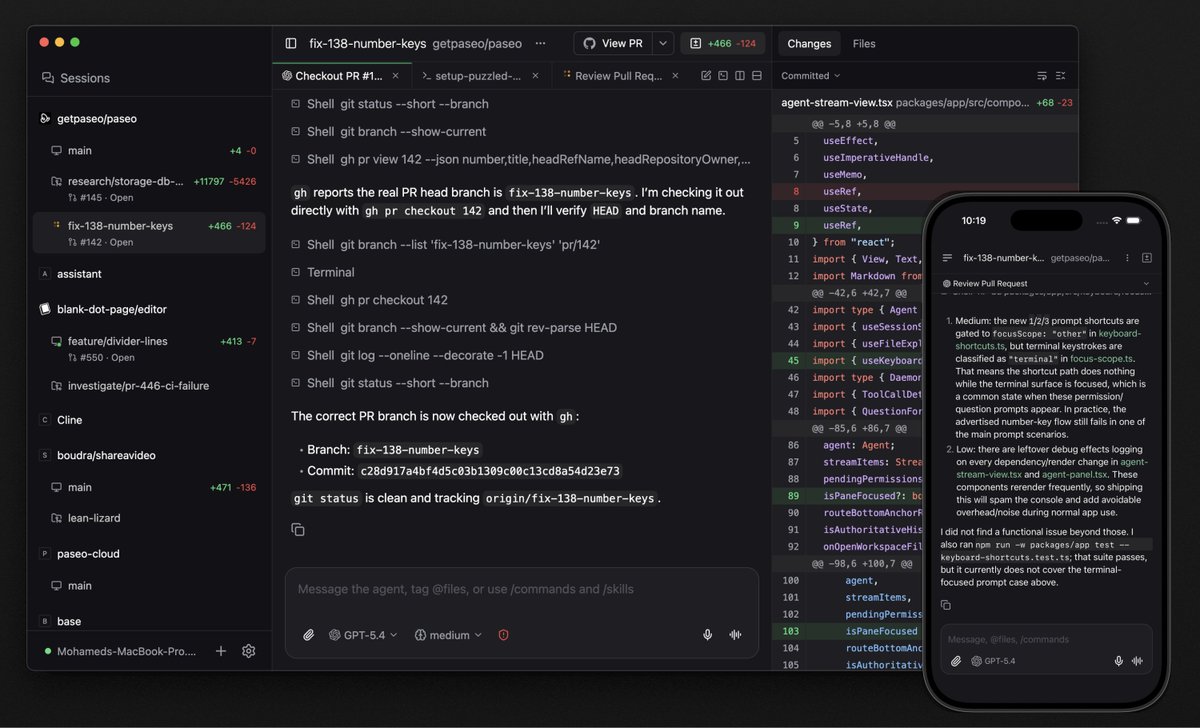Screen dimensions: 1200x728
Task: Switch to the Files tab
Action: coord(864,44)
